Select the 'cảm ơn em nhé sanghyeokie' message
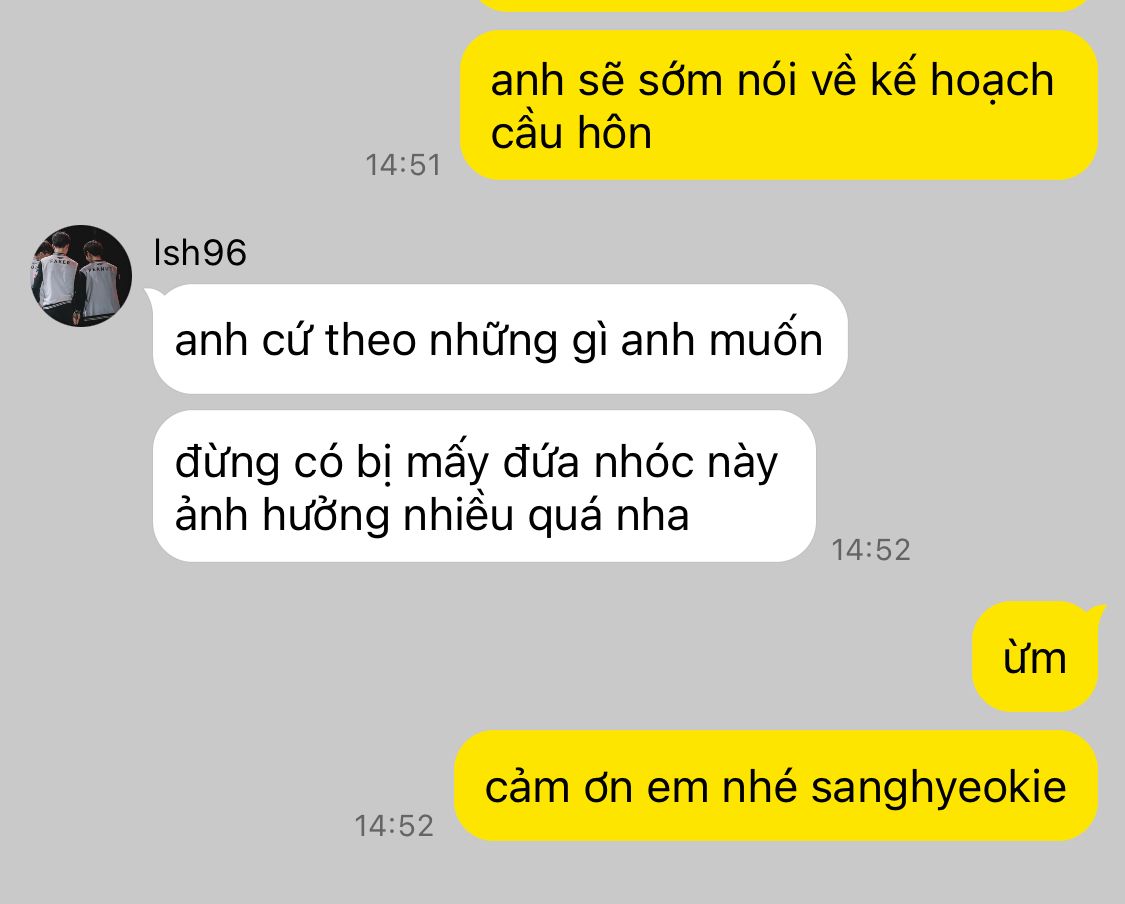Screen dimensions: 1125x904 [x=776, y=786]
